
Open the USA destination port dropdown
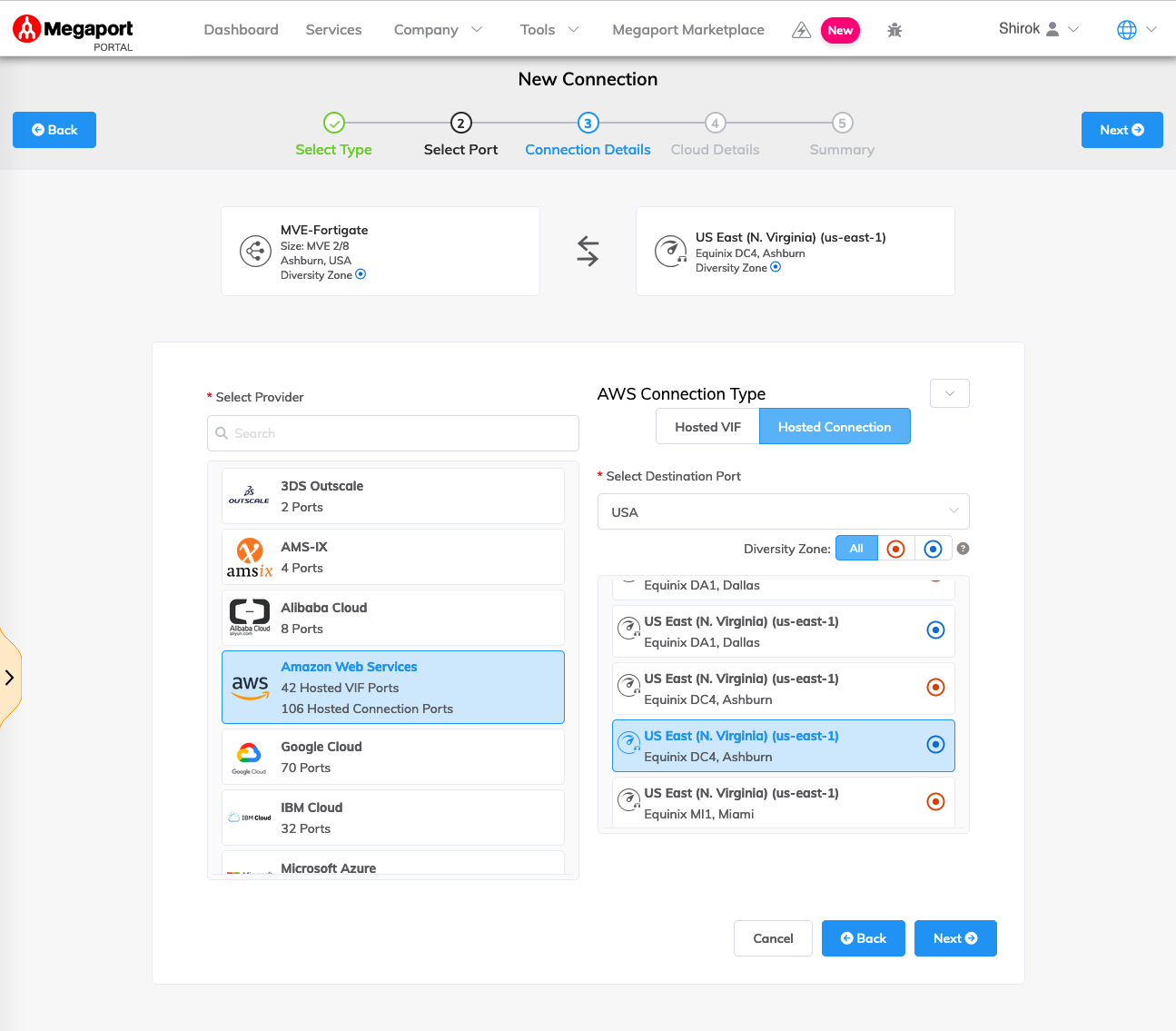pyautogui.click(x=783, y=511)
